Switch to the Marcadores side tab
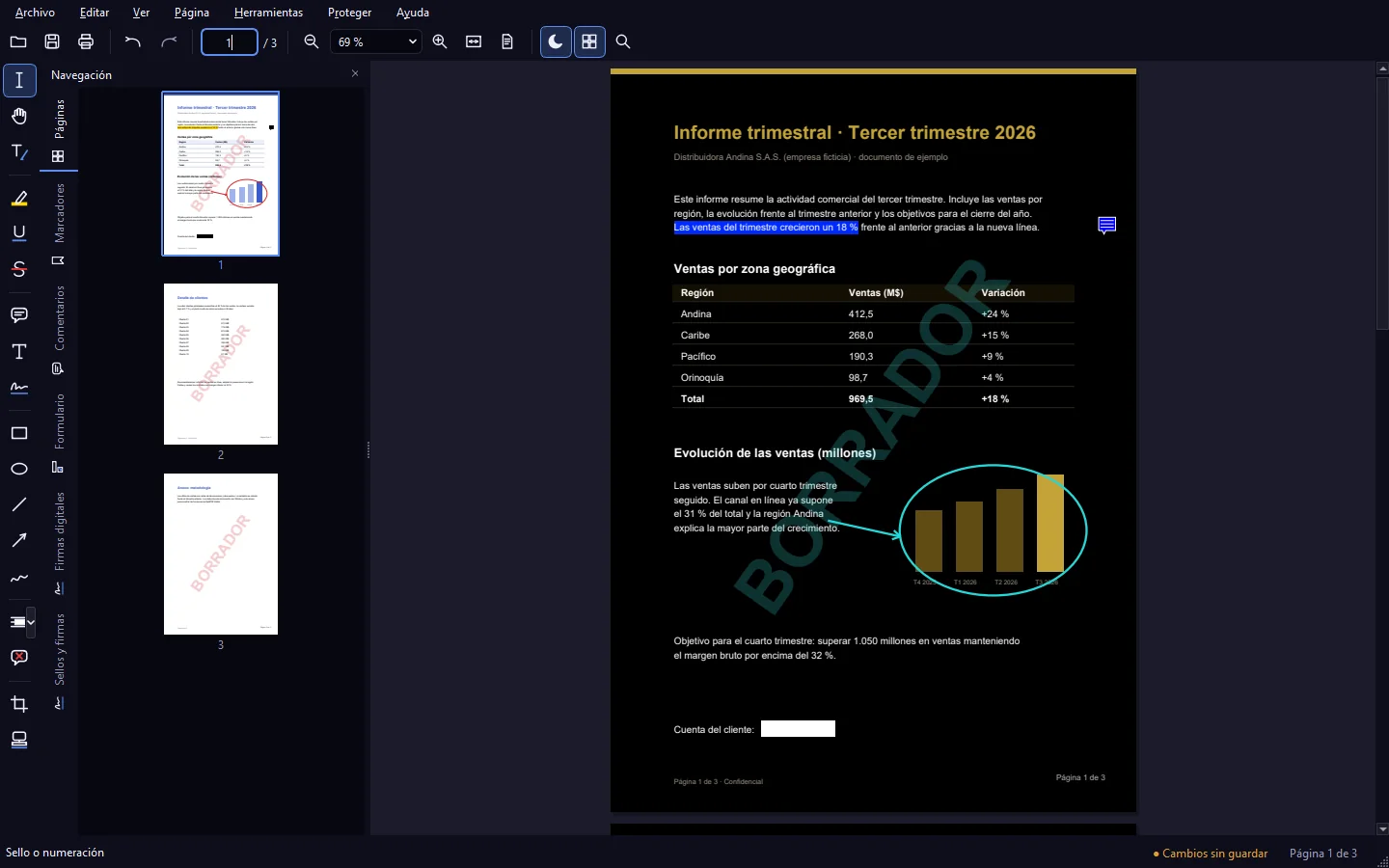Screen dimensions: 1389x868 59,224
